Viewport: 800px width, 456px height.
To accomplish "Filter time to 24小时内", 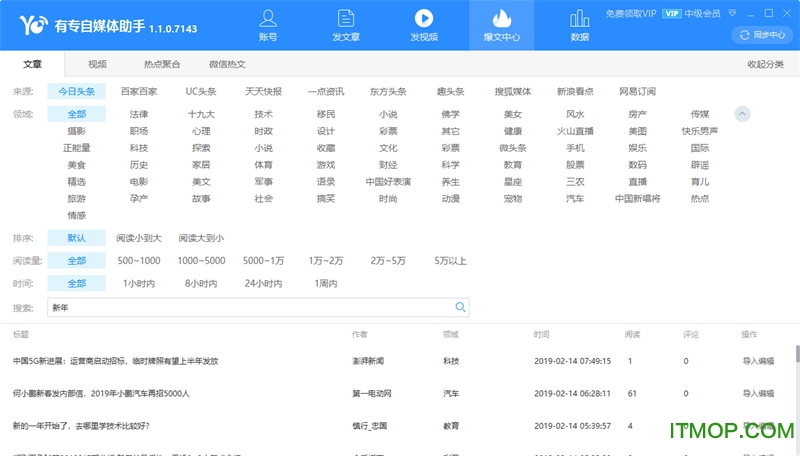I will click(x=263, y=283).
